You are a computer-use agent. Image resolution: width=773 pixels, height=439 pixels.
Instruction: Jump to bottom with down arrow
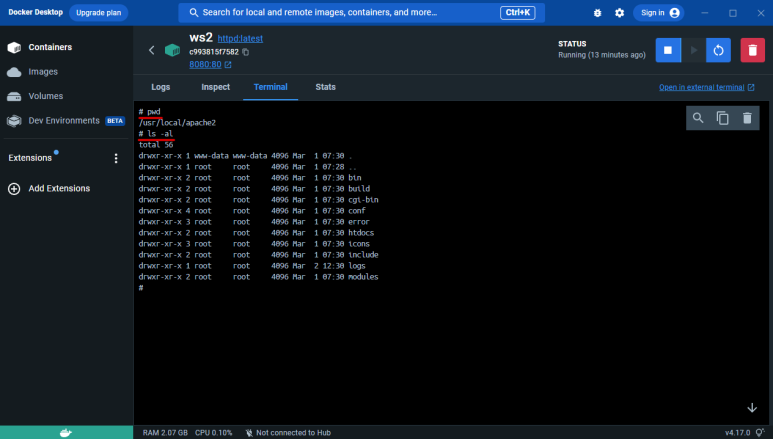pos(752,408)
